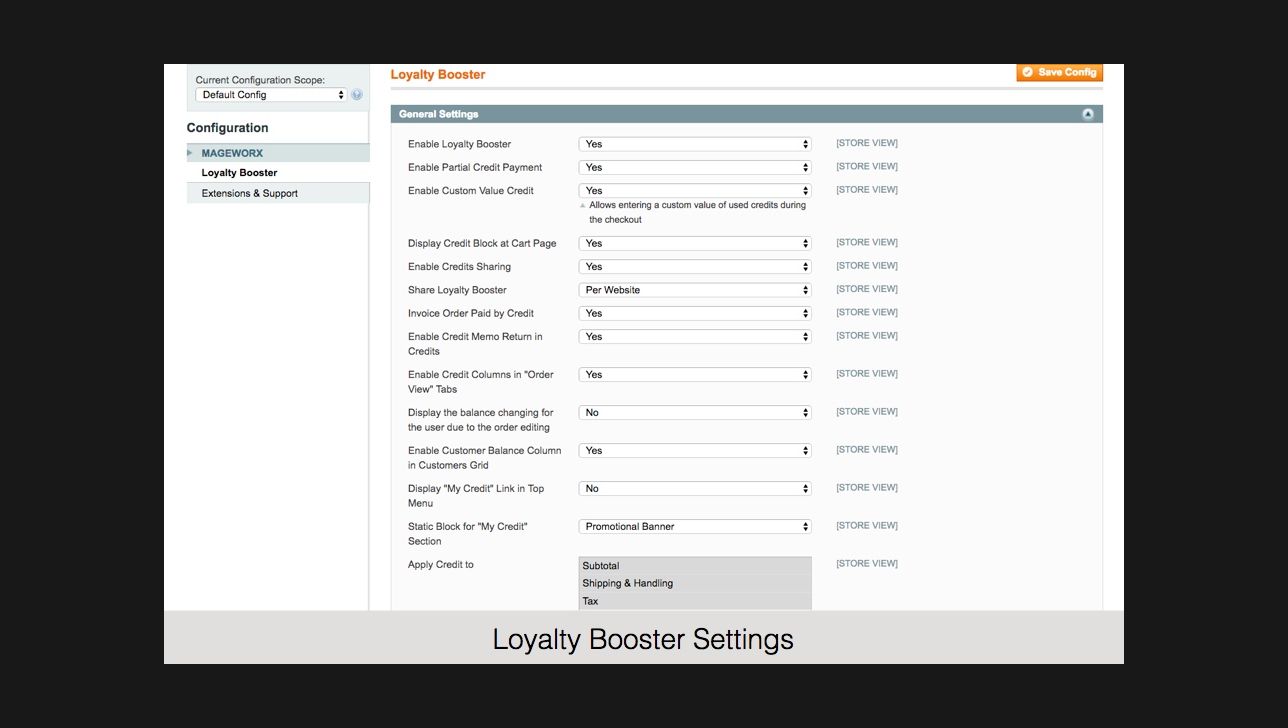Open Enable Customer Balance Column dropdown

coord(695,450)
